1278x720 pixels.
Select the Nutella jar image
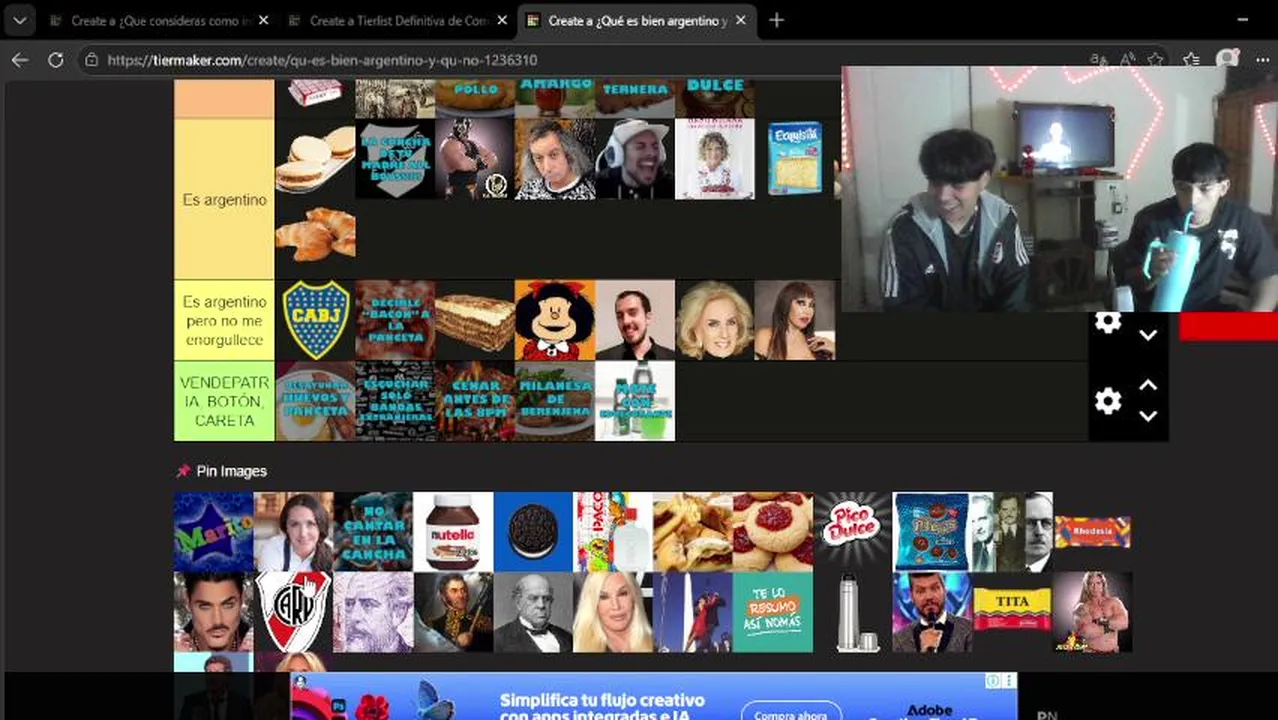coord(453,532)
